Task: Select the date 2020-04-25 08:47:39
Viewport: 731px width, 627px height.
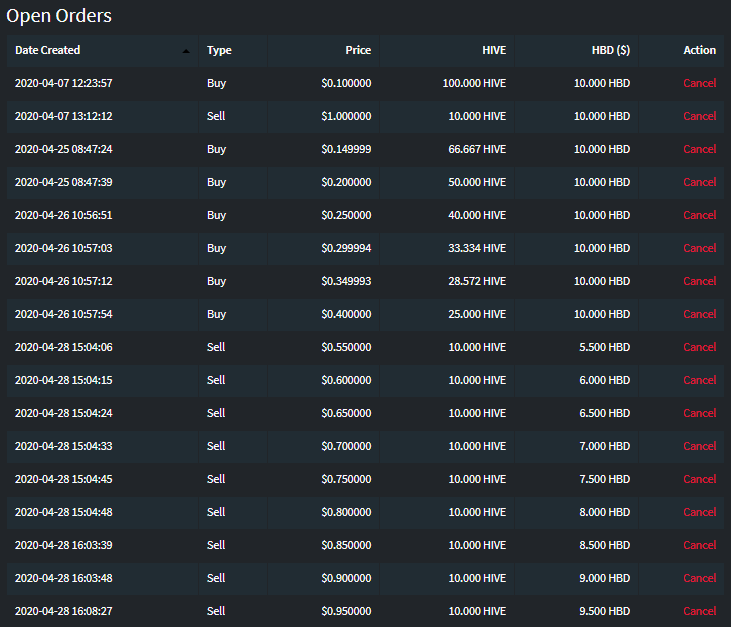Action: (x=63, y=182)
